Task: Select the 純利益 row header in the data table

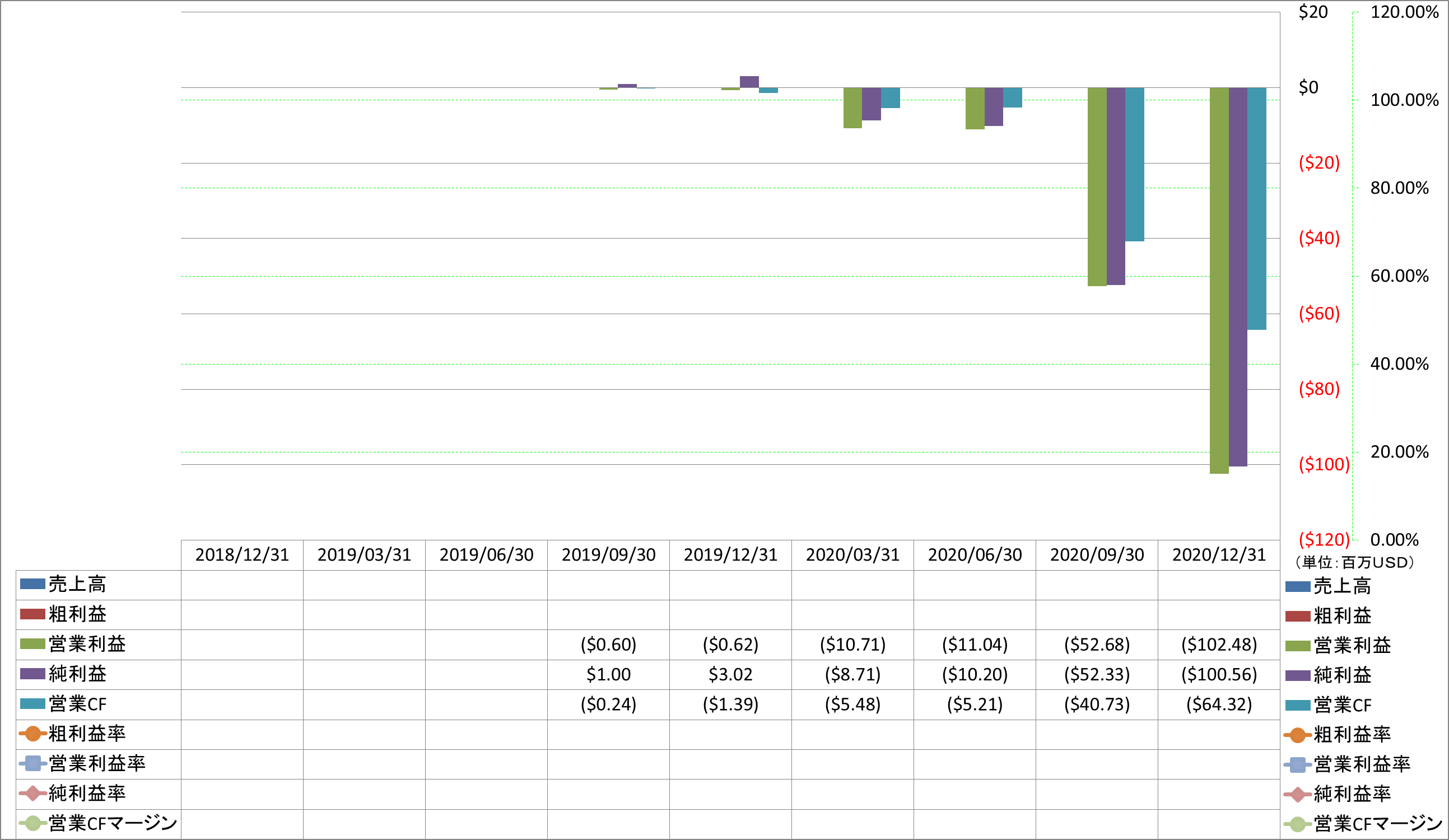Action: tap(99, 674)
